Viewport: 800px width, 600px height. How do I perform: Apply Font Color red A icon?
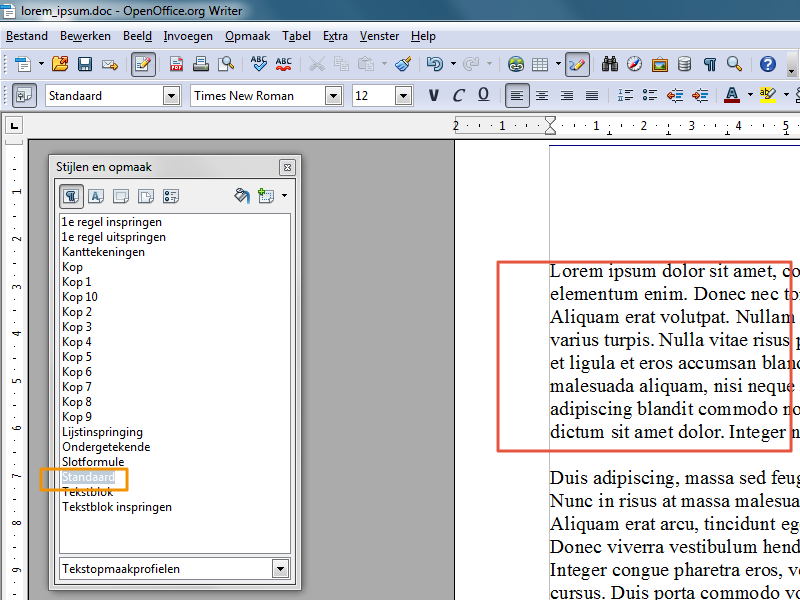click(x=732, y=95)
